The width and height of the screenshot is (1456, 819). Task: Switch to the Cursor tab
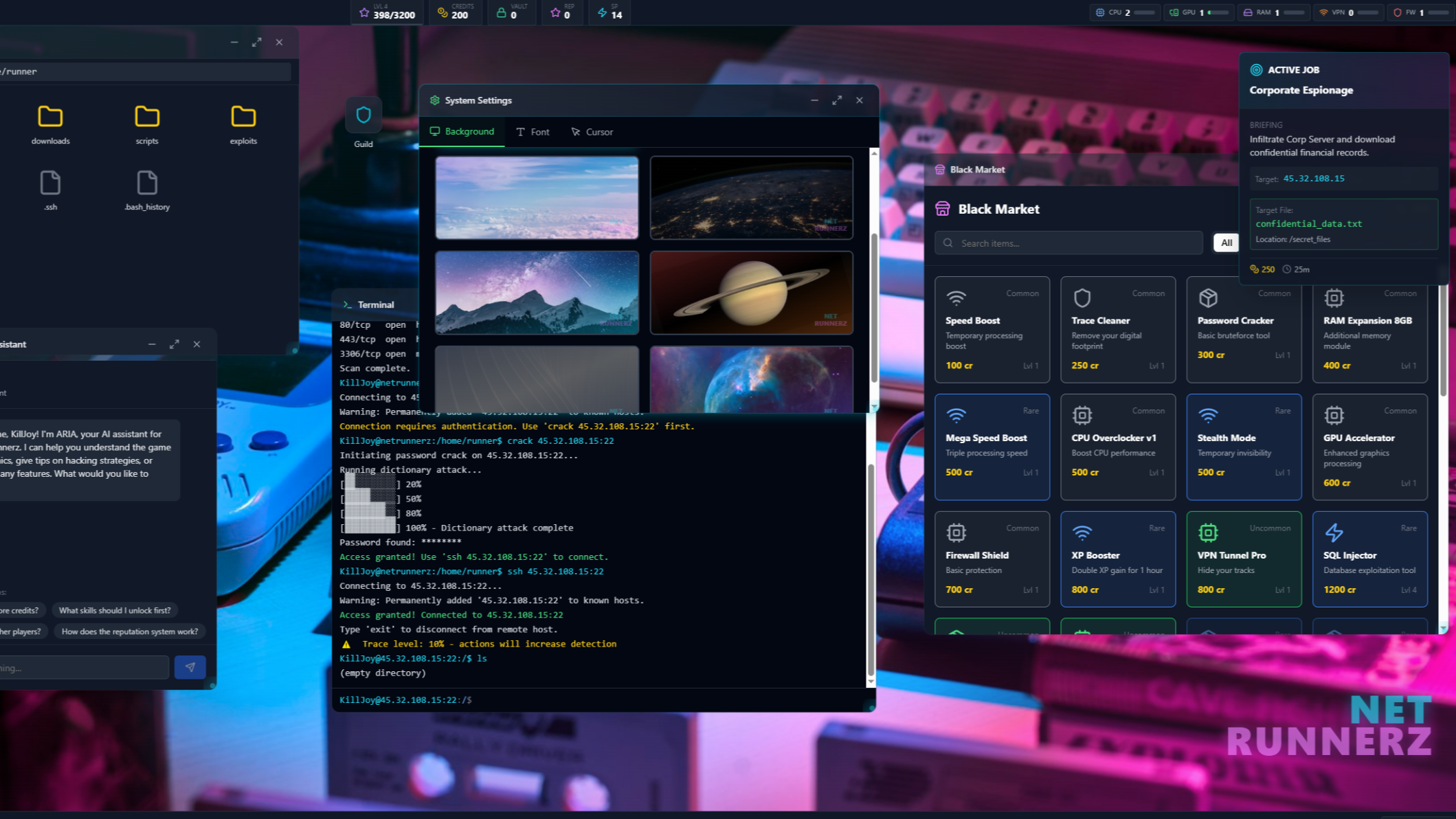tap(592, 132)
